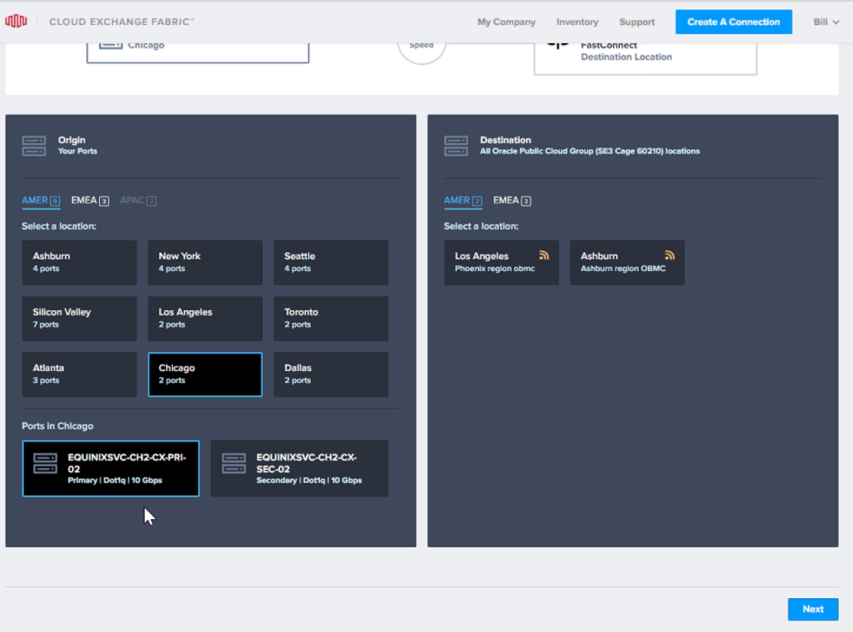Switch to the EMEA tab under Destination

[511, 201]
